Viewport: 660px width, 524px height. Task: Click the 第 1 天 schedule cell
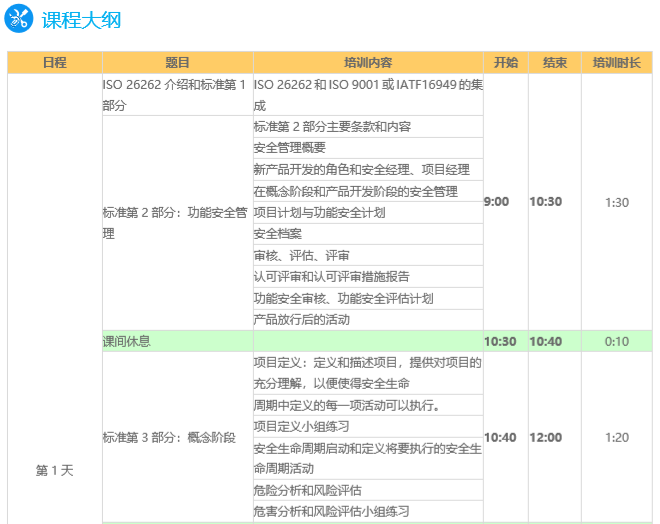pyautogui.click(x=54, y=469)
